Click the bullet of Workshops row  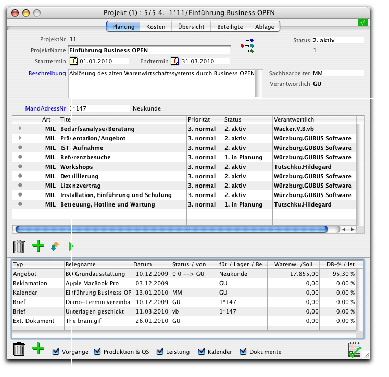tap(20, 166)
